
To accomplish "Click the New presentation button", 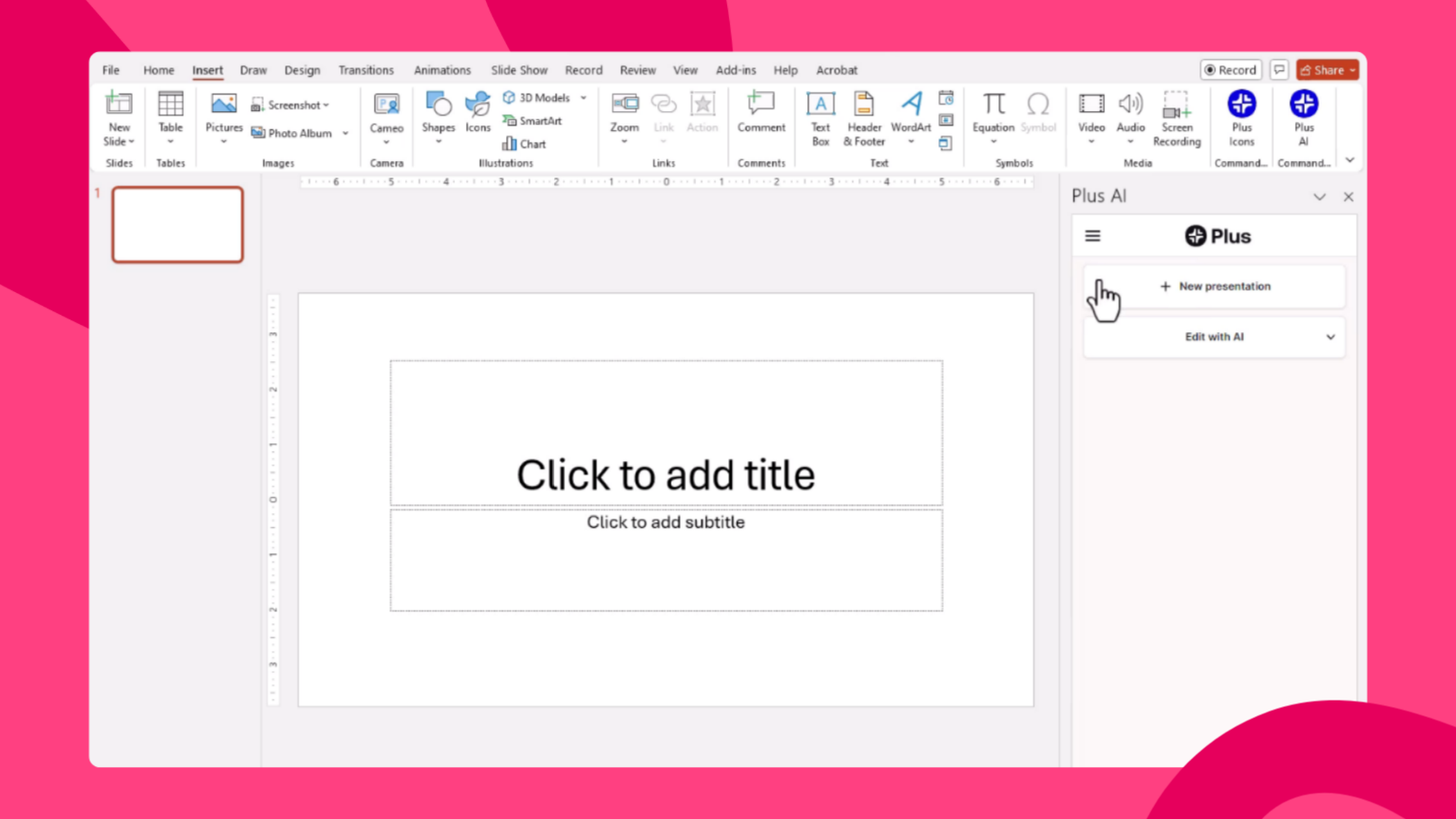I will pos(1216,286).
